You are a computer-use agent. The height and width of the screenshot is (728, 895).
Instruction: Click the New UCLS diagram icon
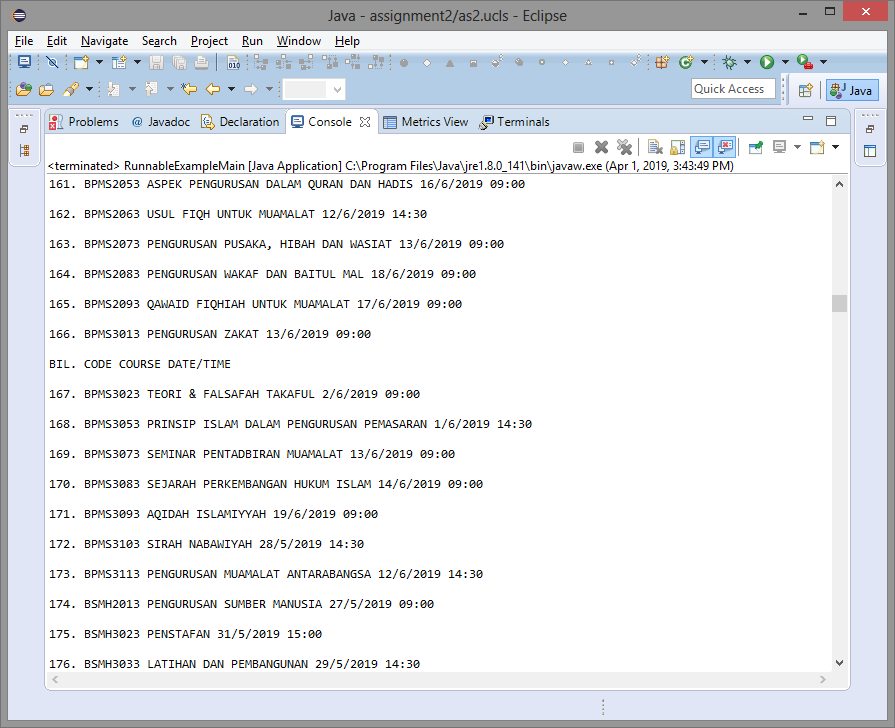click(119, 62)
